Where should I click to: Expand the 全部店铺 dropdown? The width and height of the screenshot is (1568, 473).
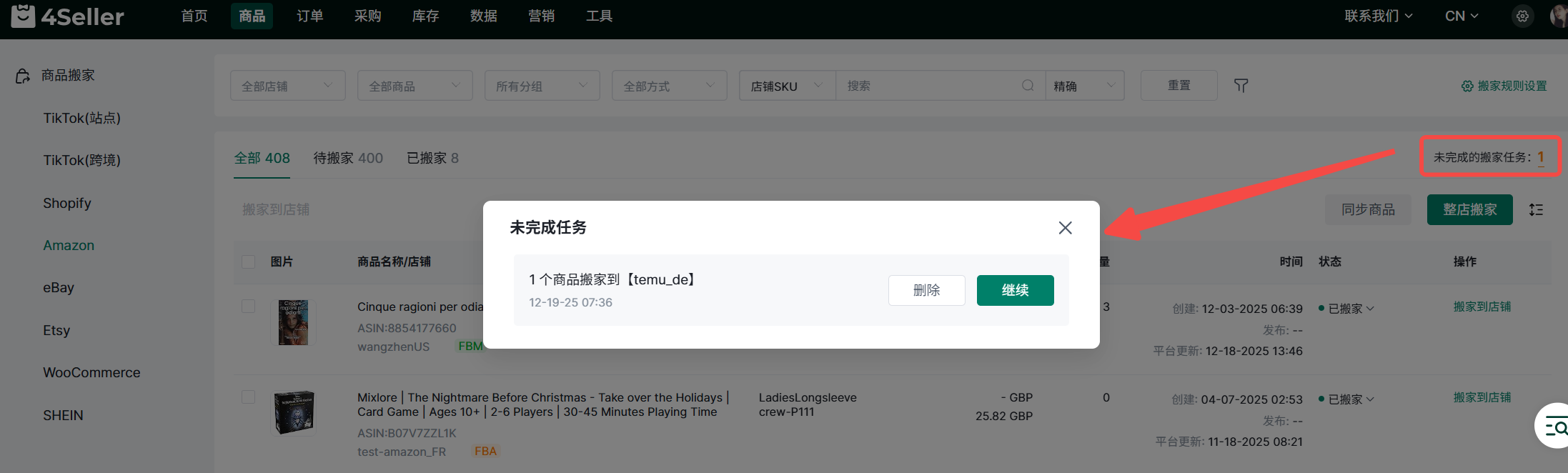coord(287,86)
